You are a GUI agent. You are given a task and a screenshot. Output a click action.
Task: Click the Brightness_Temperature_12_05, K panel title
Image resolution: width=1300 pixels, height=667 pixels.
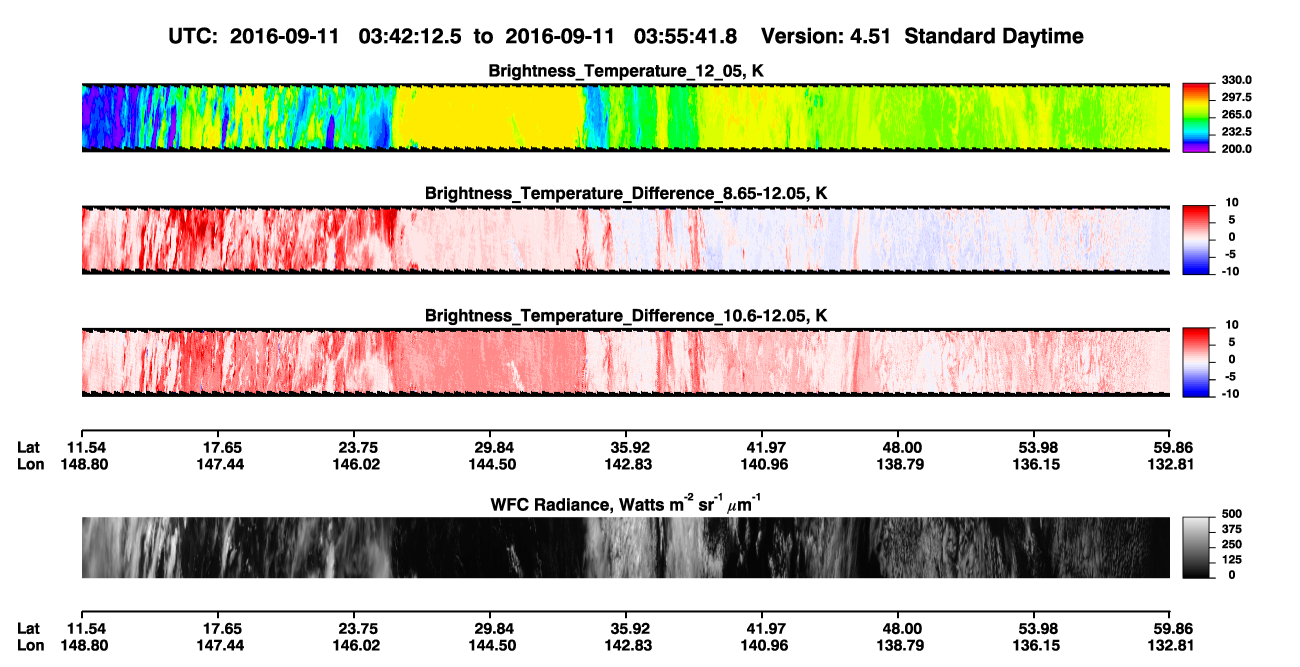tap(626, 71)
